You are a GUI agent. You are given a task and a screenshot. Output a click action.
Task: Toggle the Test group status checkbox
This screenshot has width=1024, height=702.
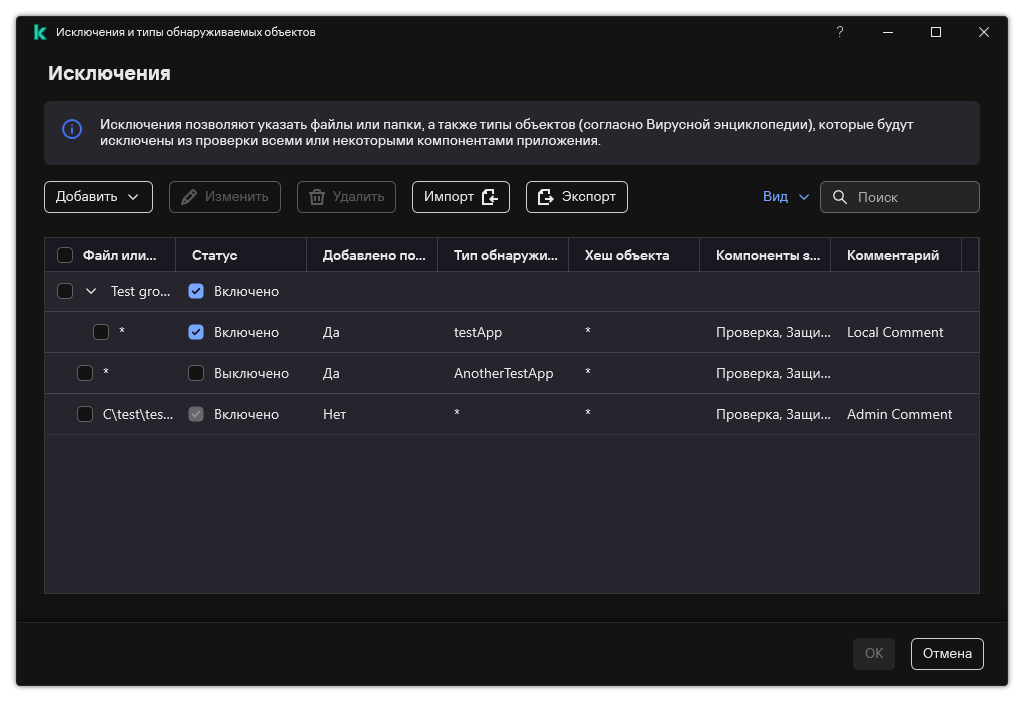196,291
